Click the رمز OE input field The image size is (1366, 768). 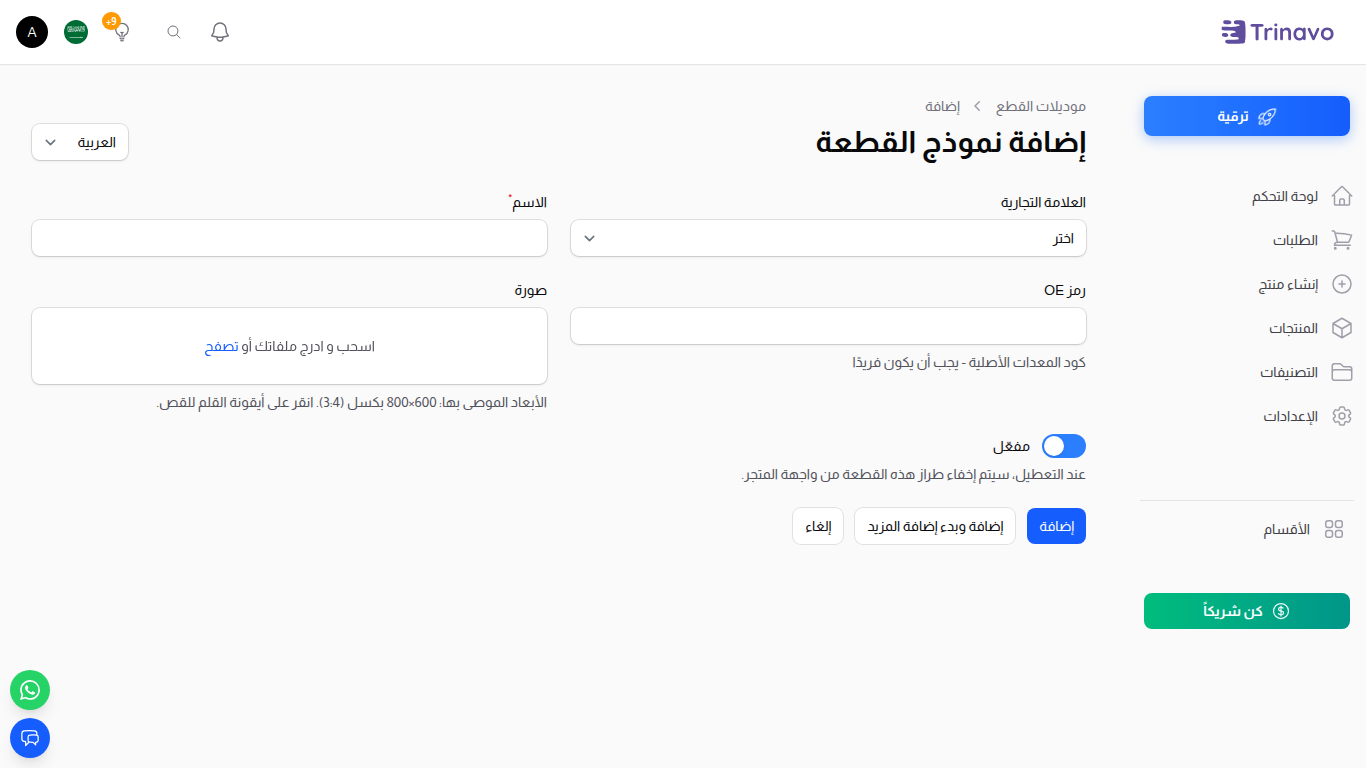pos(828,326)
